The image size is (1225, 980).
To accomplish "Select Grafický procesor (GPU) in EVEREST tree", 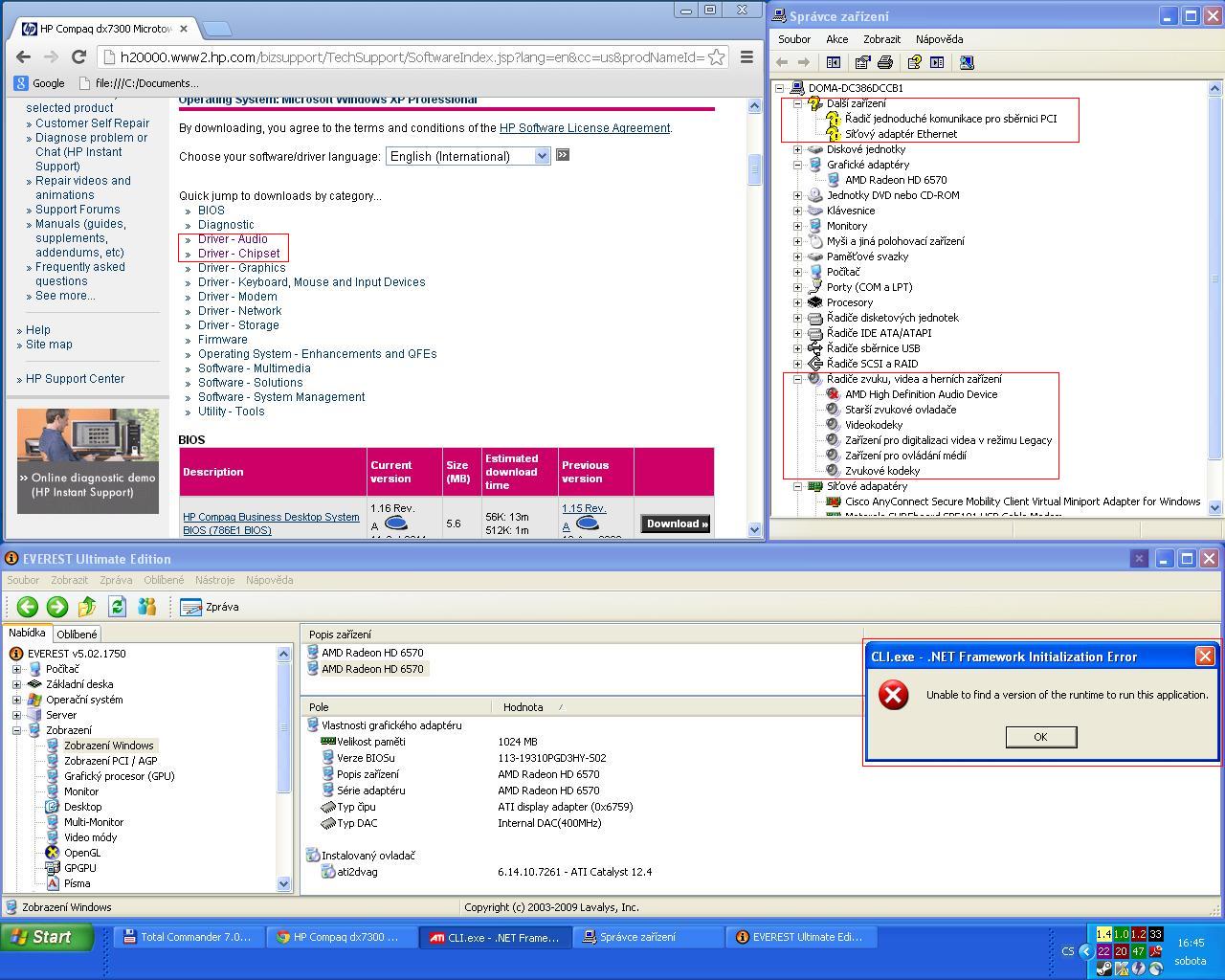I will click(x=119, y=776).
